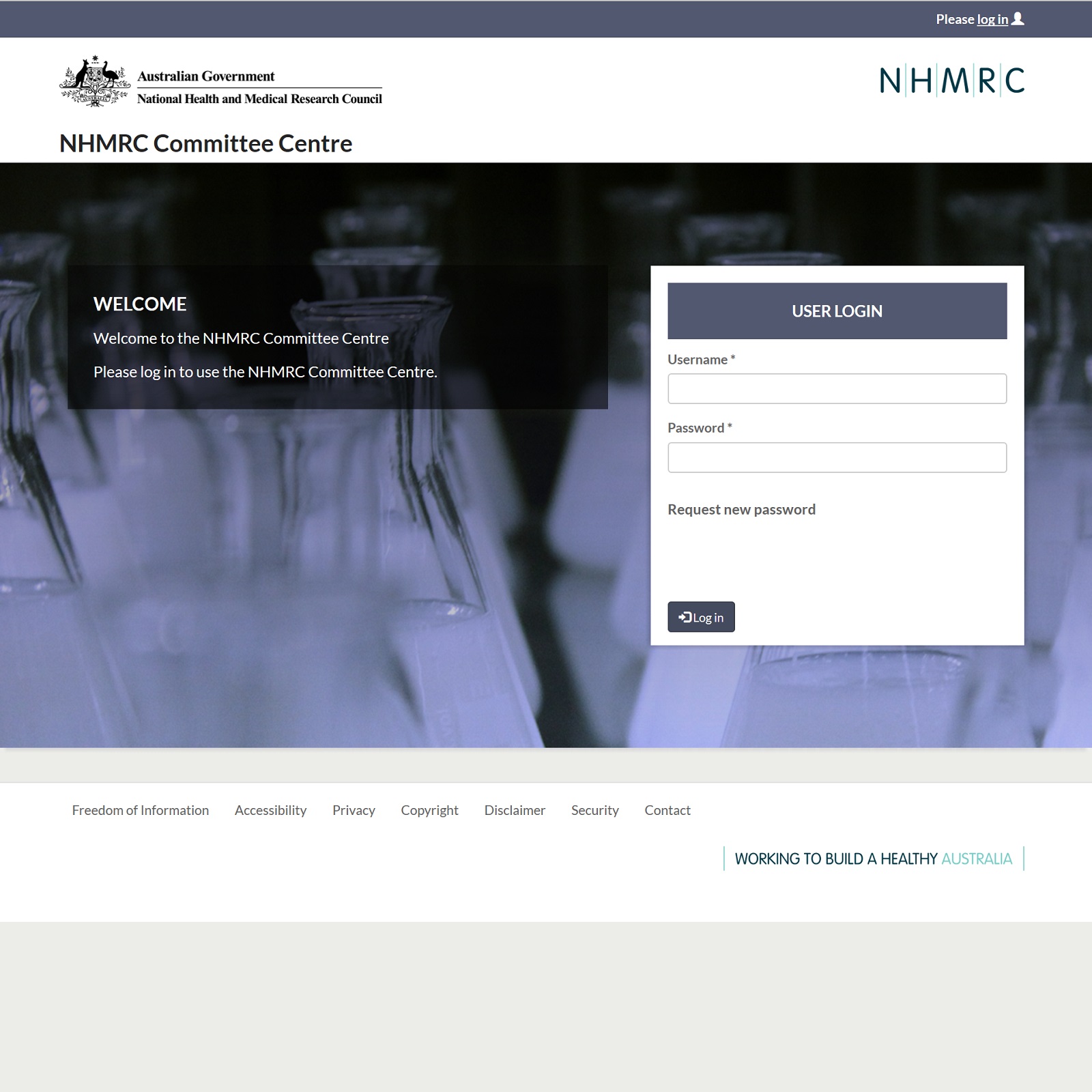1092x1092 pixels.
Task: Click the NHMRC logo at top right
Action: pos(952,81)
